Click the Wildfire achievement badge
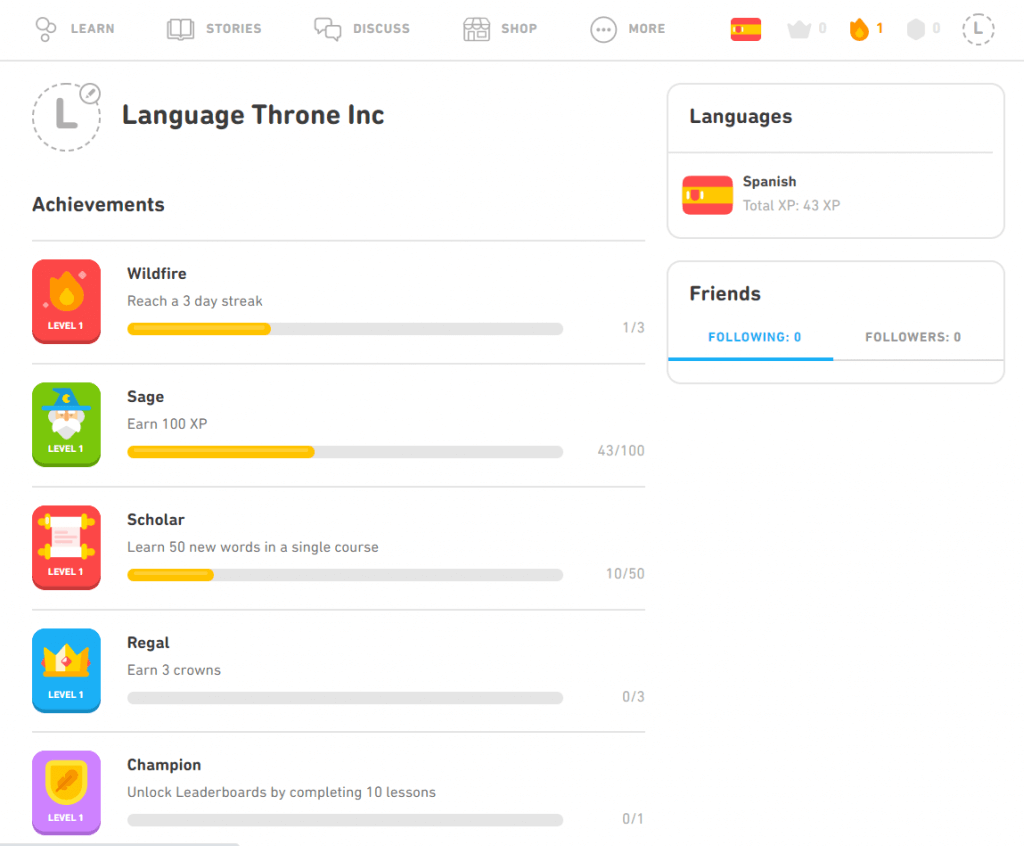 click(x=66, y=301)
